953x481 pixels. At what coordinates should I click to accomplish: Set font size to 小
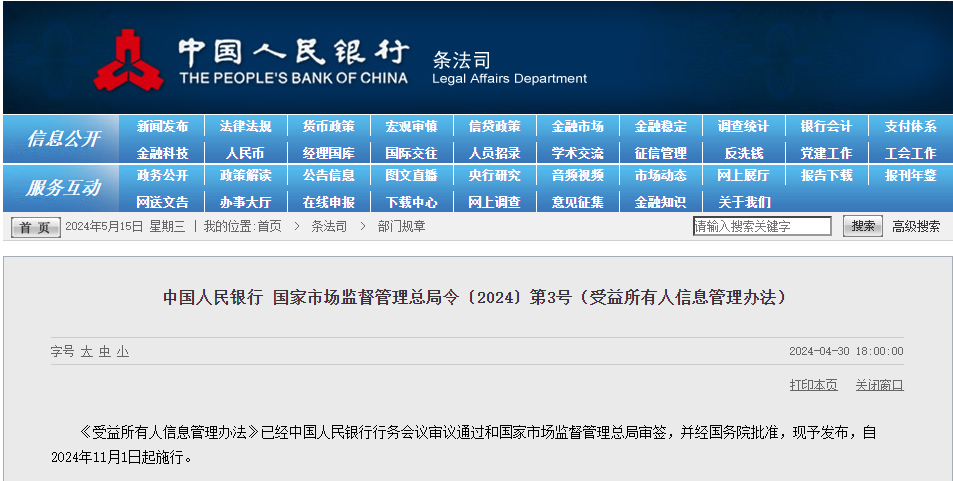123,351
